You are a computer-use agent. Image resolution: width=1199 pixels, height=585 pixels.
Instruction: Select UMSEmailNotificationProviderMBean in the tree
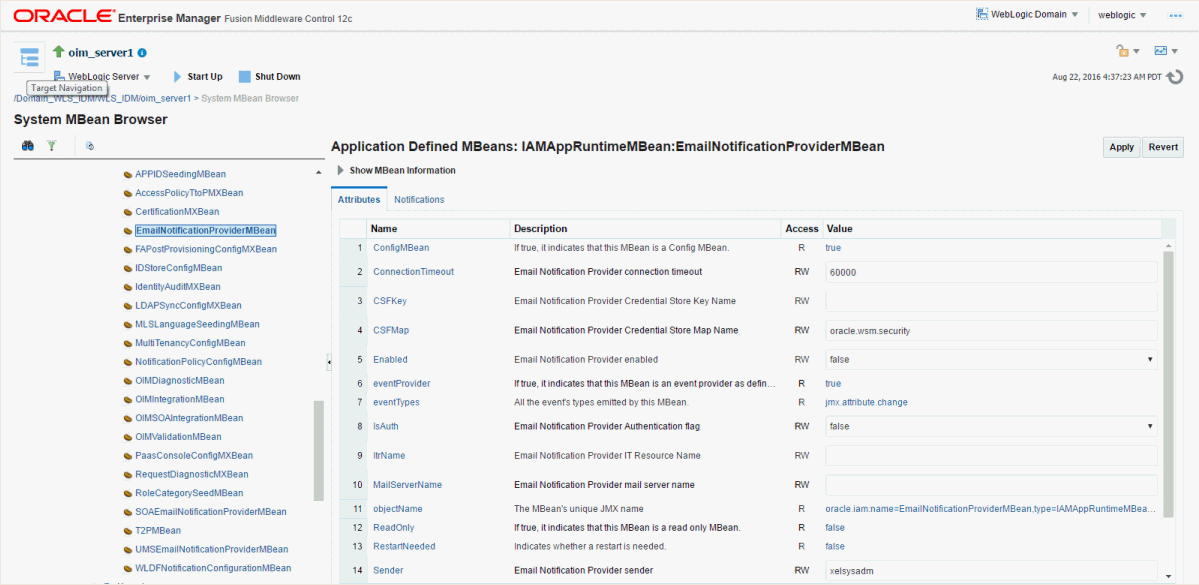point(211,549)
